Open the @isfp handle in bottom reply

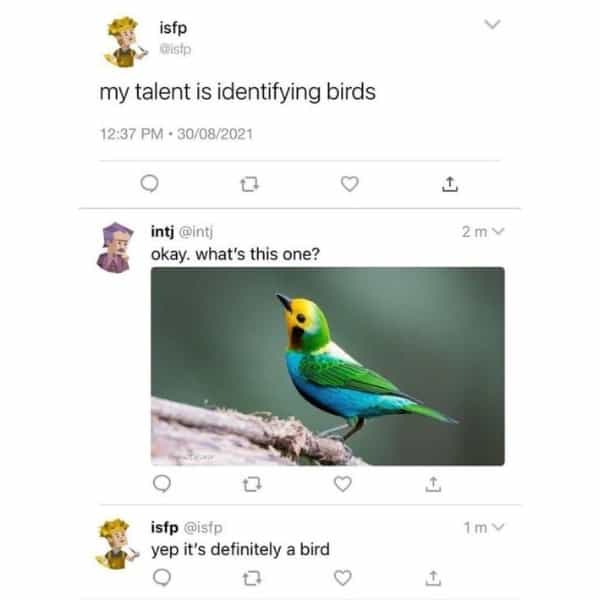tap(203, 528)
